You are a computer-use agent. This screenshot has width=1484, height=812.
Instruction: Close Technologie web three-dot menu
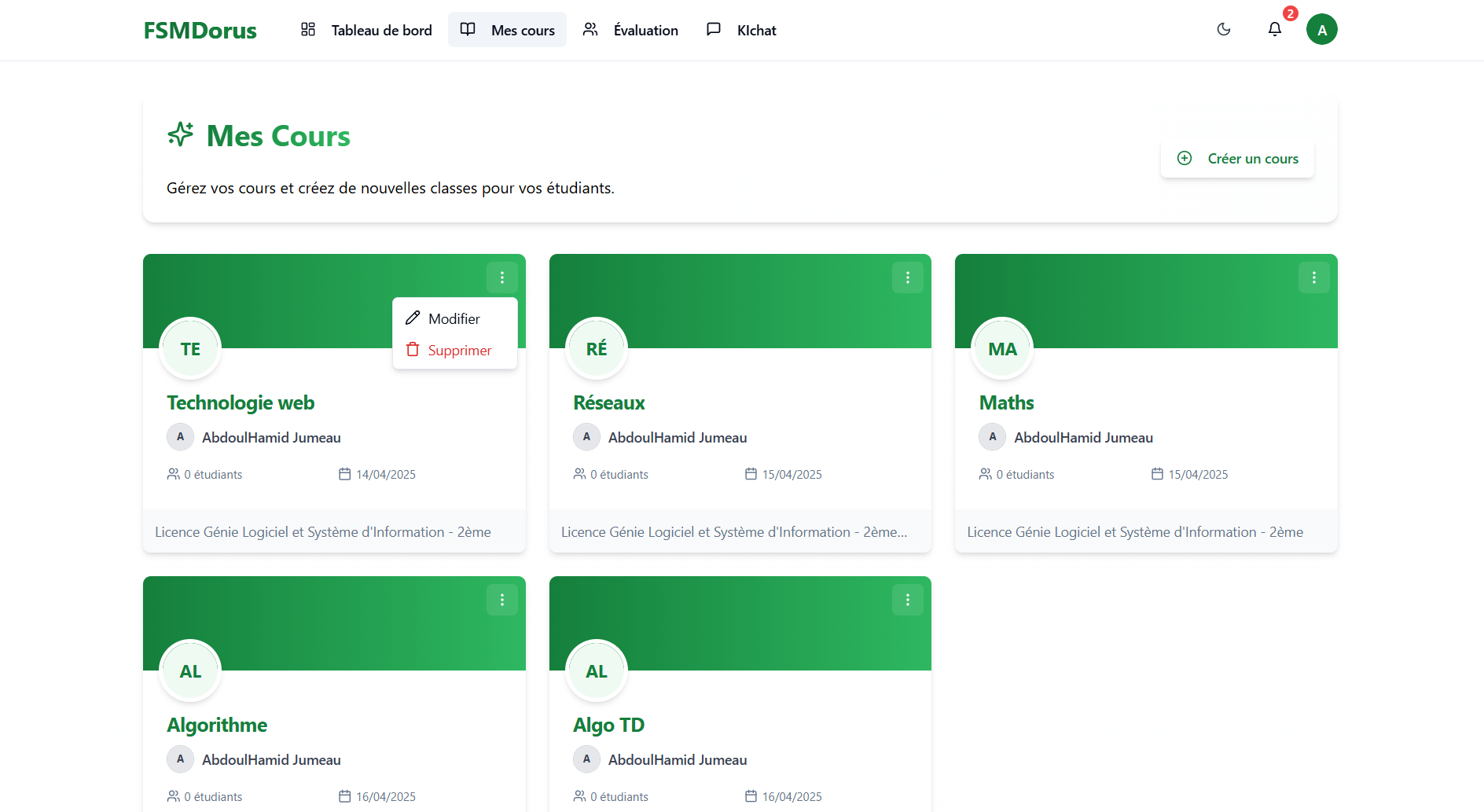click(502, 277)
